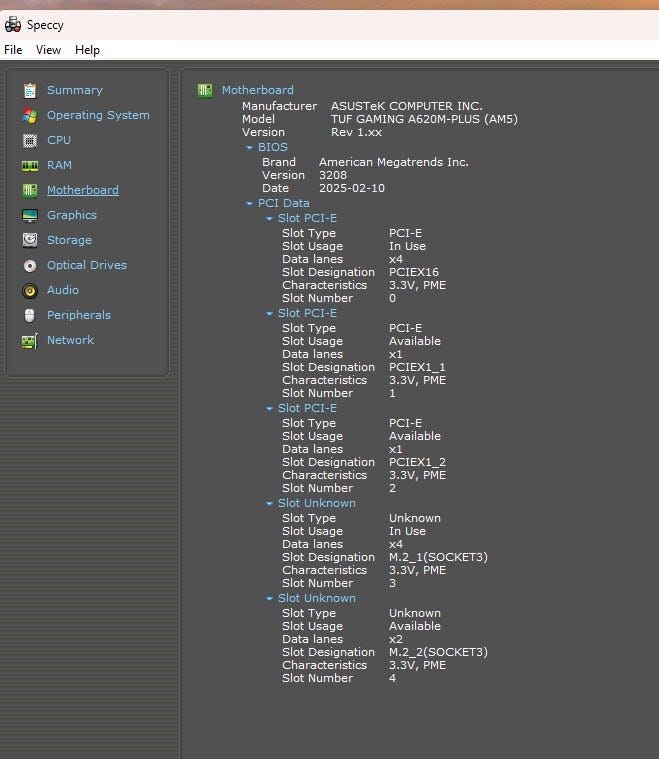Click the RAM memory stick icon
Image resolution: width=659 pixels, height=759 pixels.
click(30, 165)
